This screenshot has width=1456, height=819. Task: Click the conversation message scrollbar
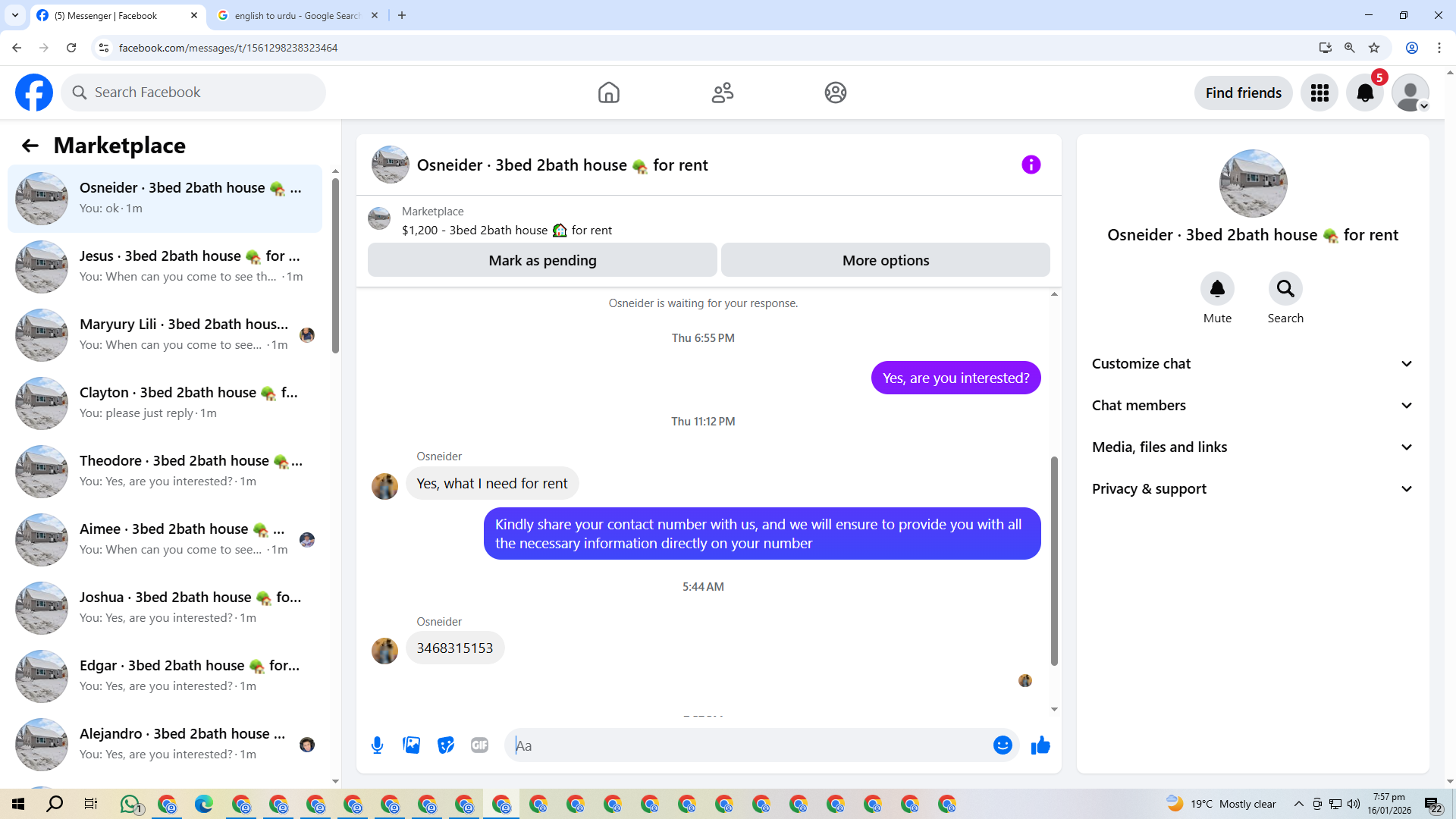(x=1054, y=561)
